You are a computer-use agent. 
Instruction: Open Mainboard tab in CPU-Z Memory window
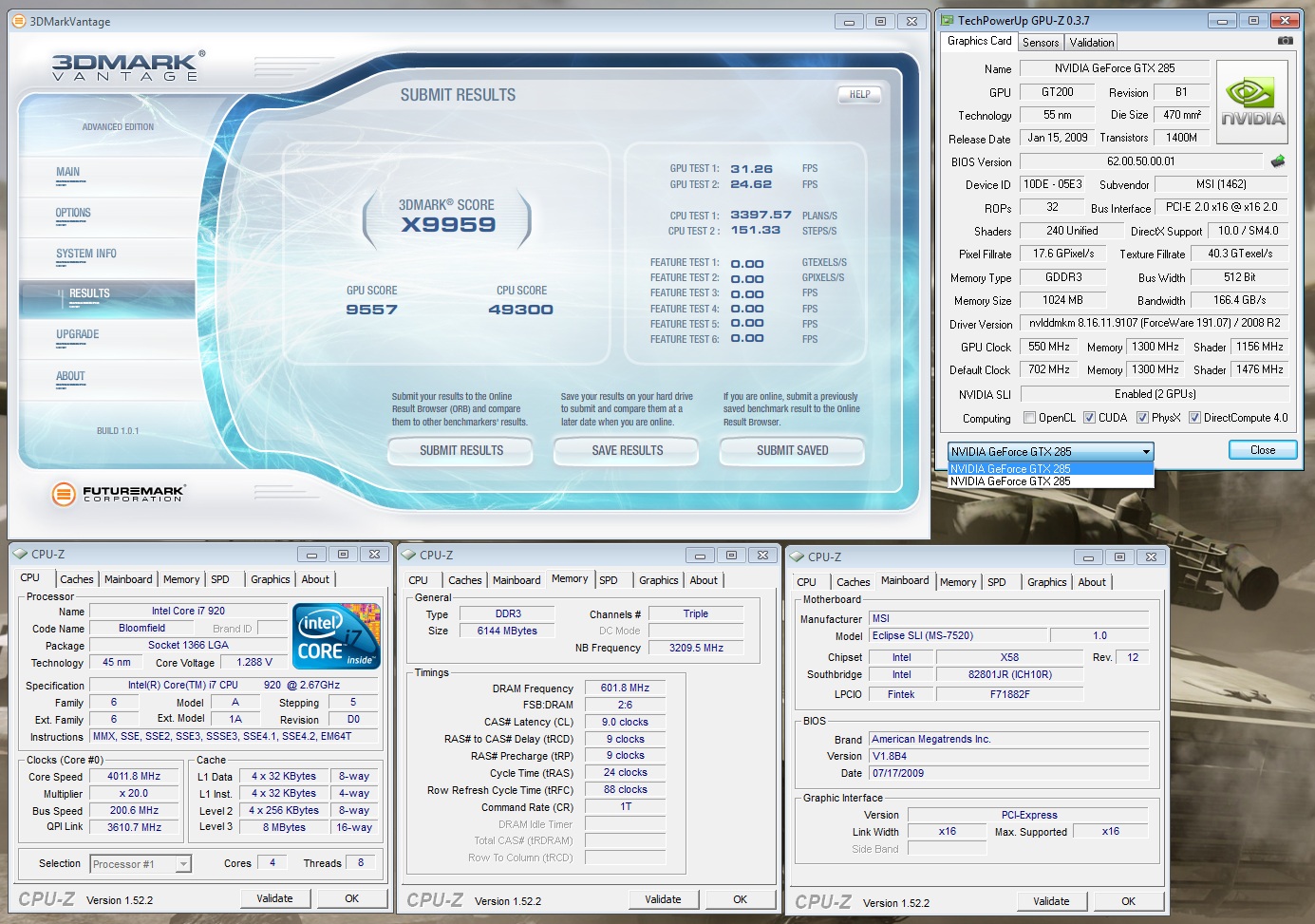click(x=517, y=580)
